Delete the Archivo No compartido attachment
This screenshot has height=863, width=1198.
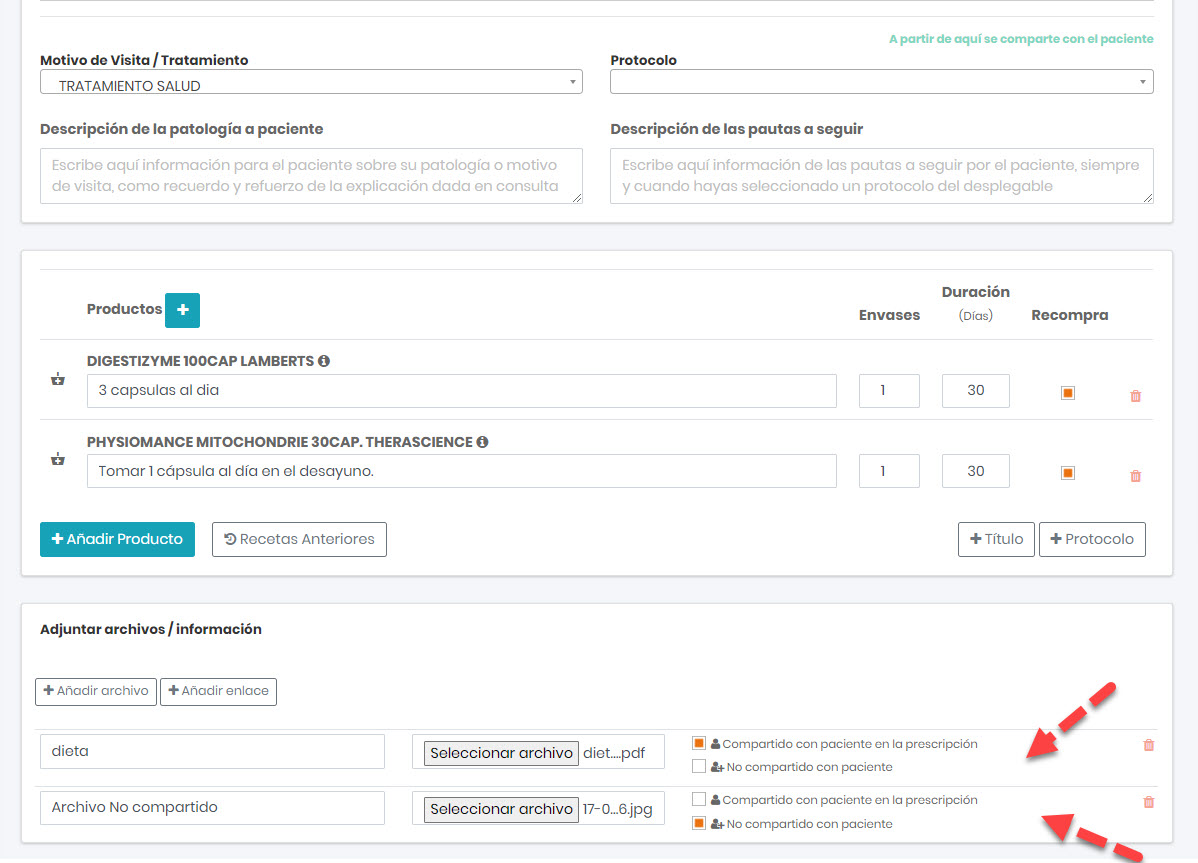point(1148,802)
